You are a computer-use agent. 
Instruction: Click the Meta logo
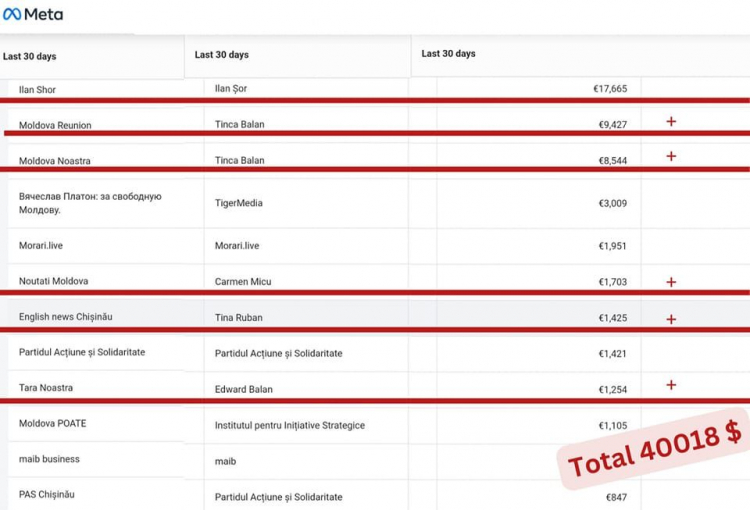point(33,14)
